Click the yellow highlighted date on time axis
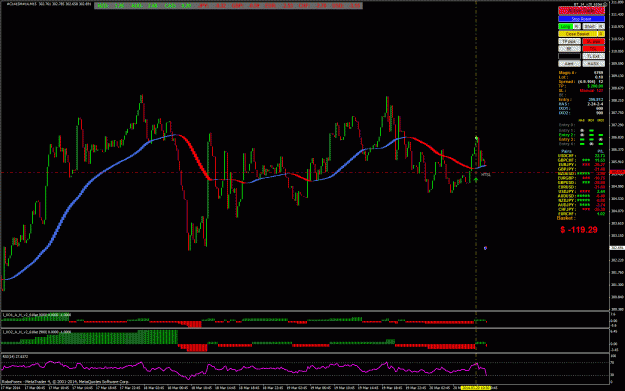The height and width of the screenshot is (391, 625). pyautogui.click(x=476, y=387)
